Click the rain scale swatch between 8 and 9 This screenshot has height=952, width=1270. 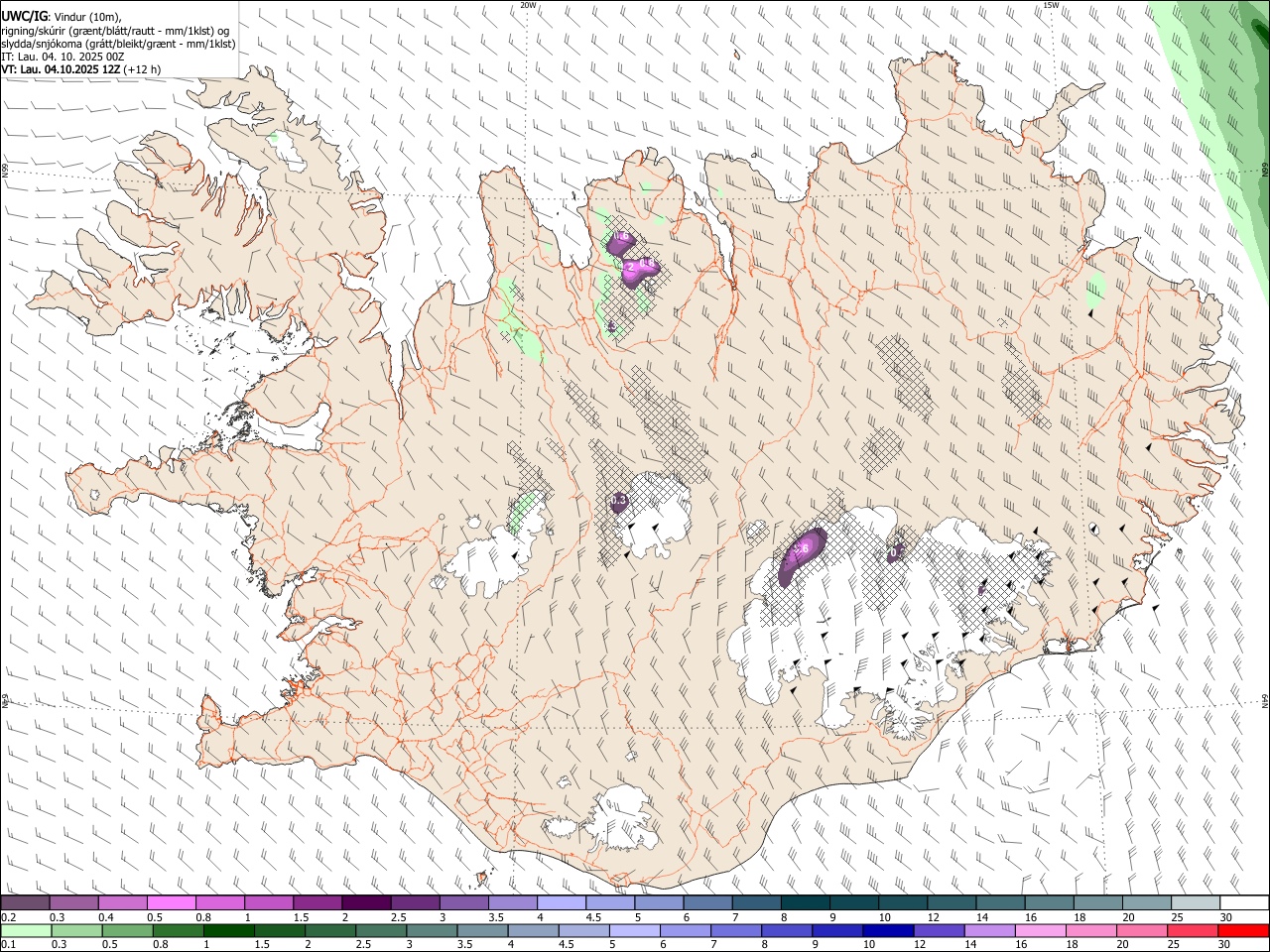(x=788, y=931)
